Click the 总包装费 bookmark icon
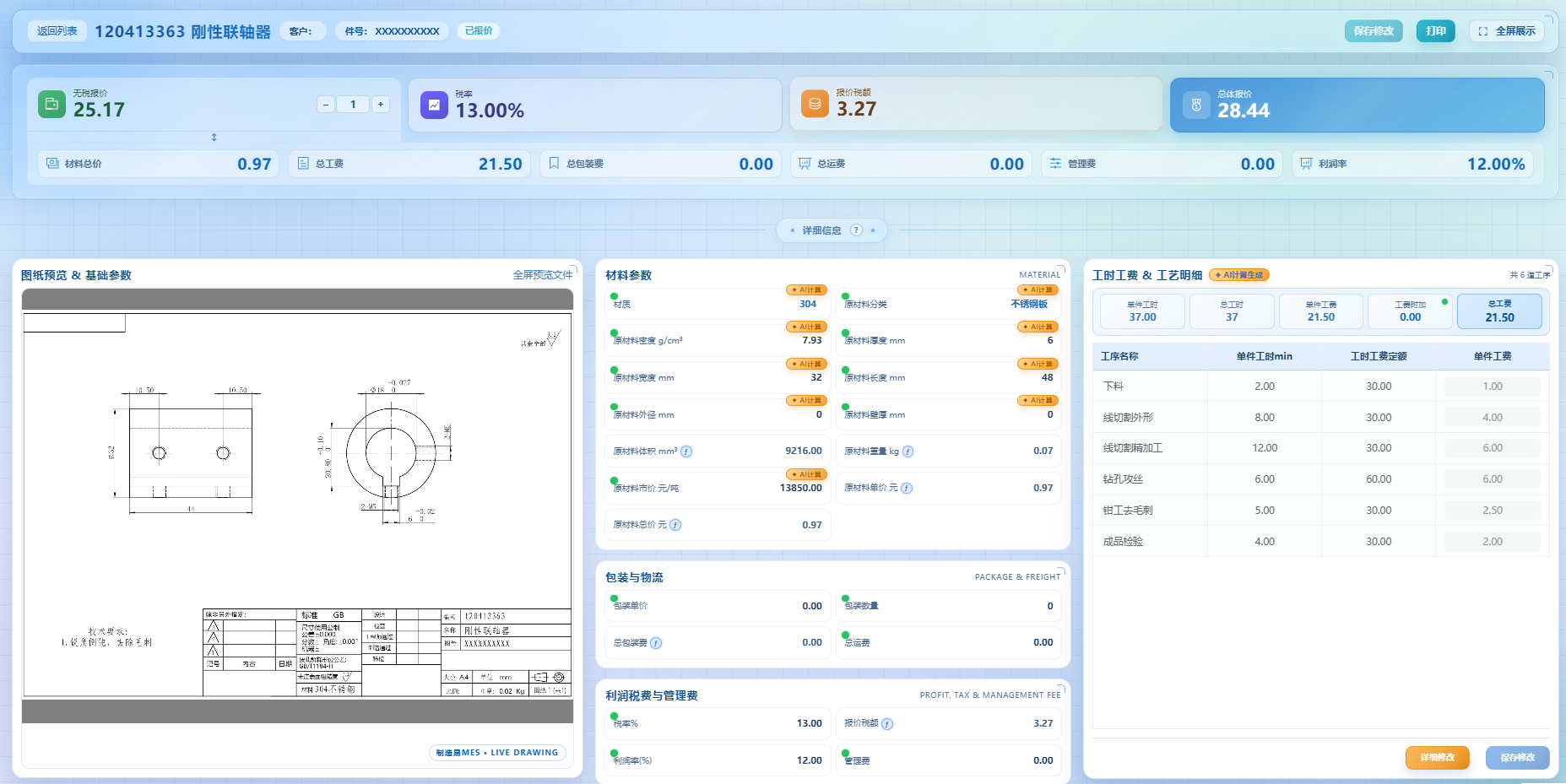This screenshot has width=1566, height=784. point(554,163)
